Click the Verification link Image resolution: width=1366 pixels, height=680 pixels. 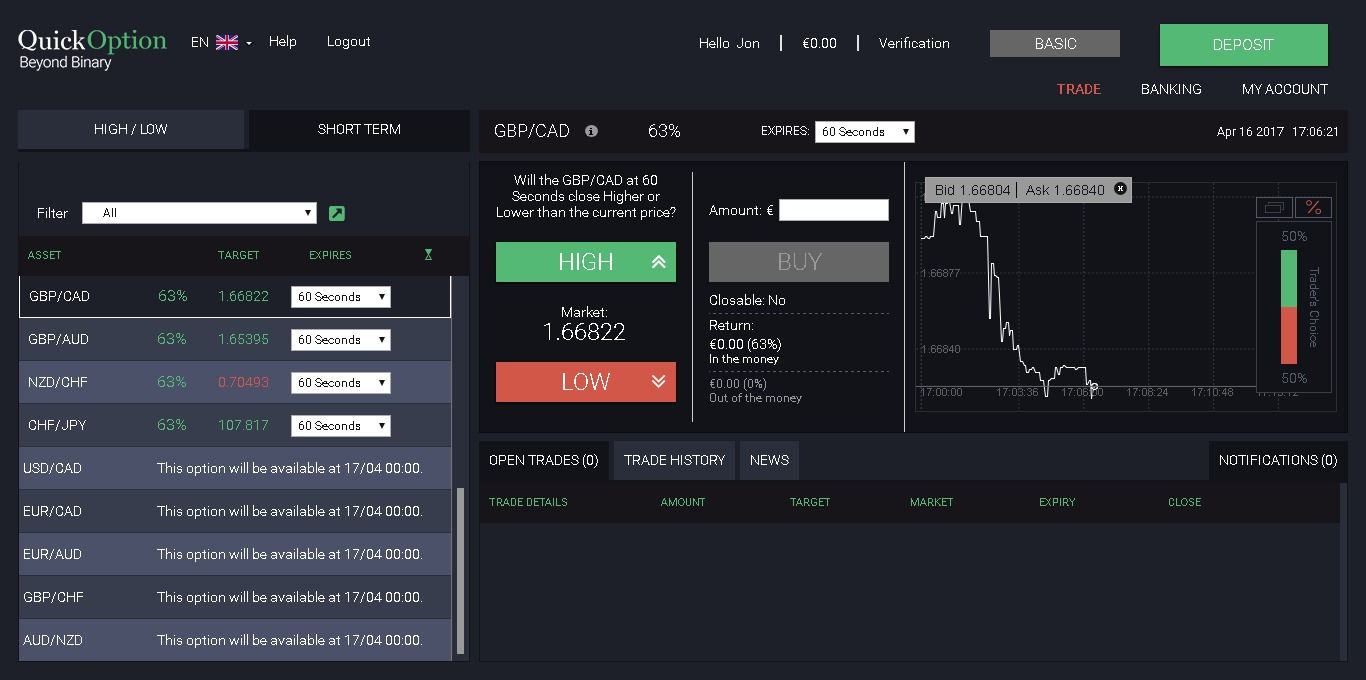click(x=914, y=43)
